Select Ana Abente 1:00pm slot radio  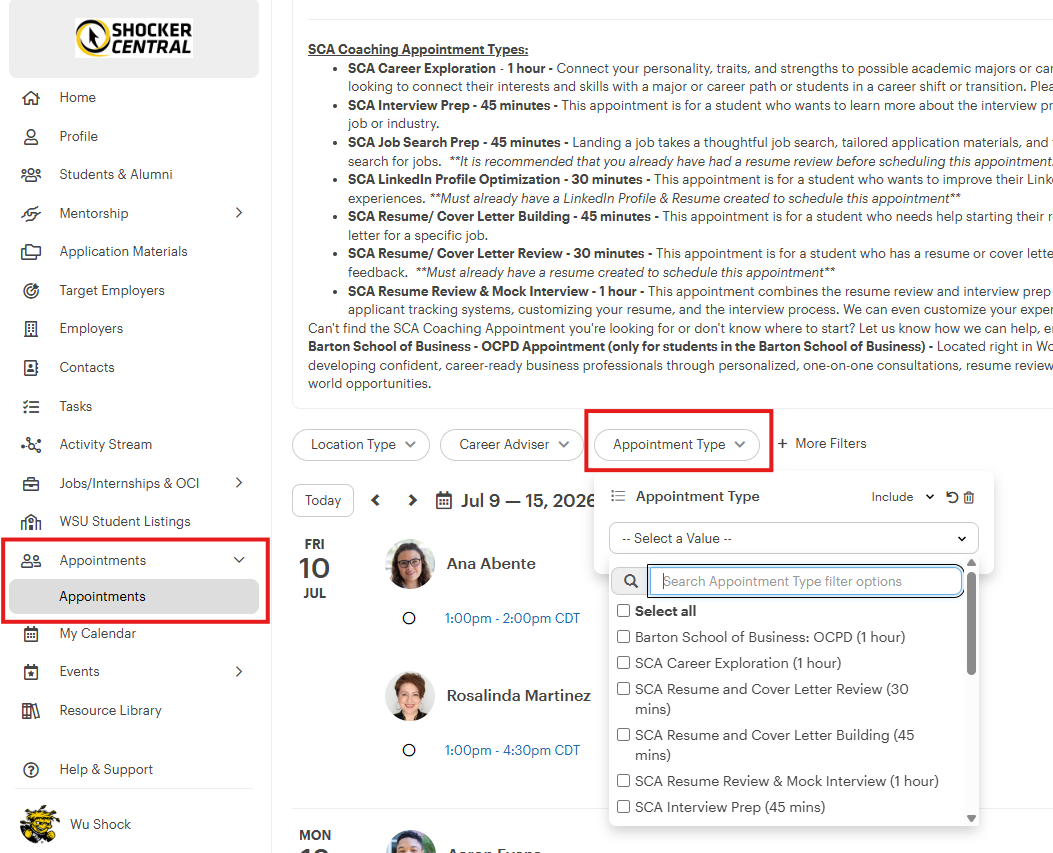pos(408,618)
